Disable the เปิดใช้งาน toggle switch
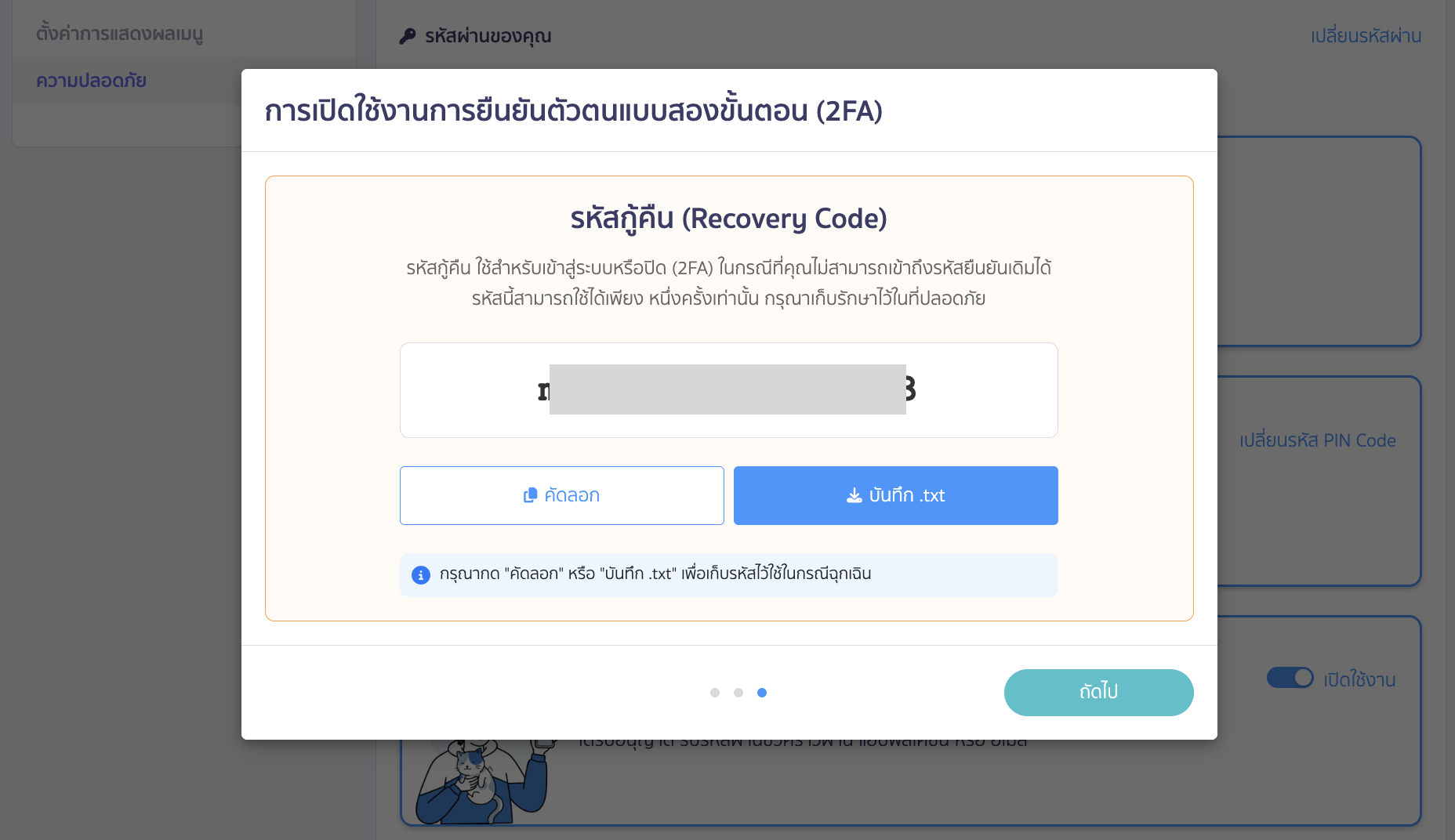The image size is (1455, 840). [x=1290, y=679]
